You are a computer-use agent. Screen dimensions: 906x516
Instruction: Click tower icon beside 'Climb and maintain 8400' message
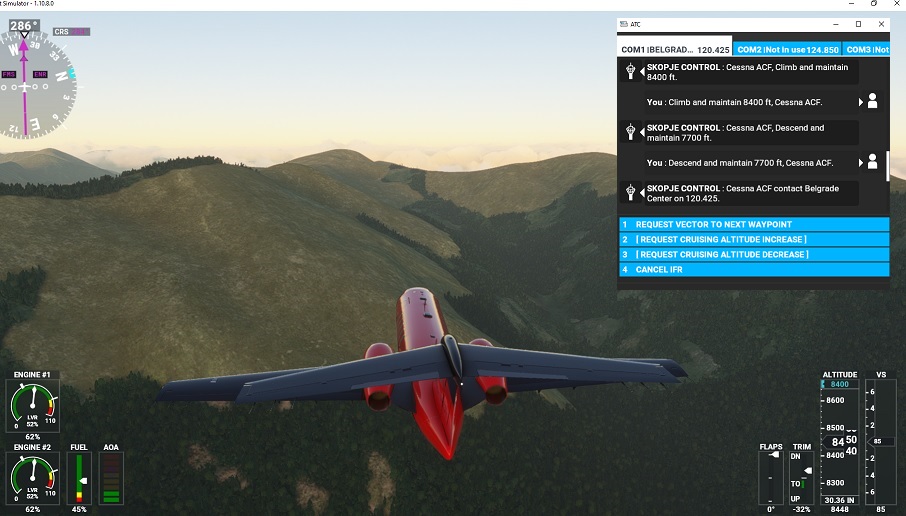click(630, 71)
